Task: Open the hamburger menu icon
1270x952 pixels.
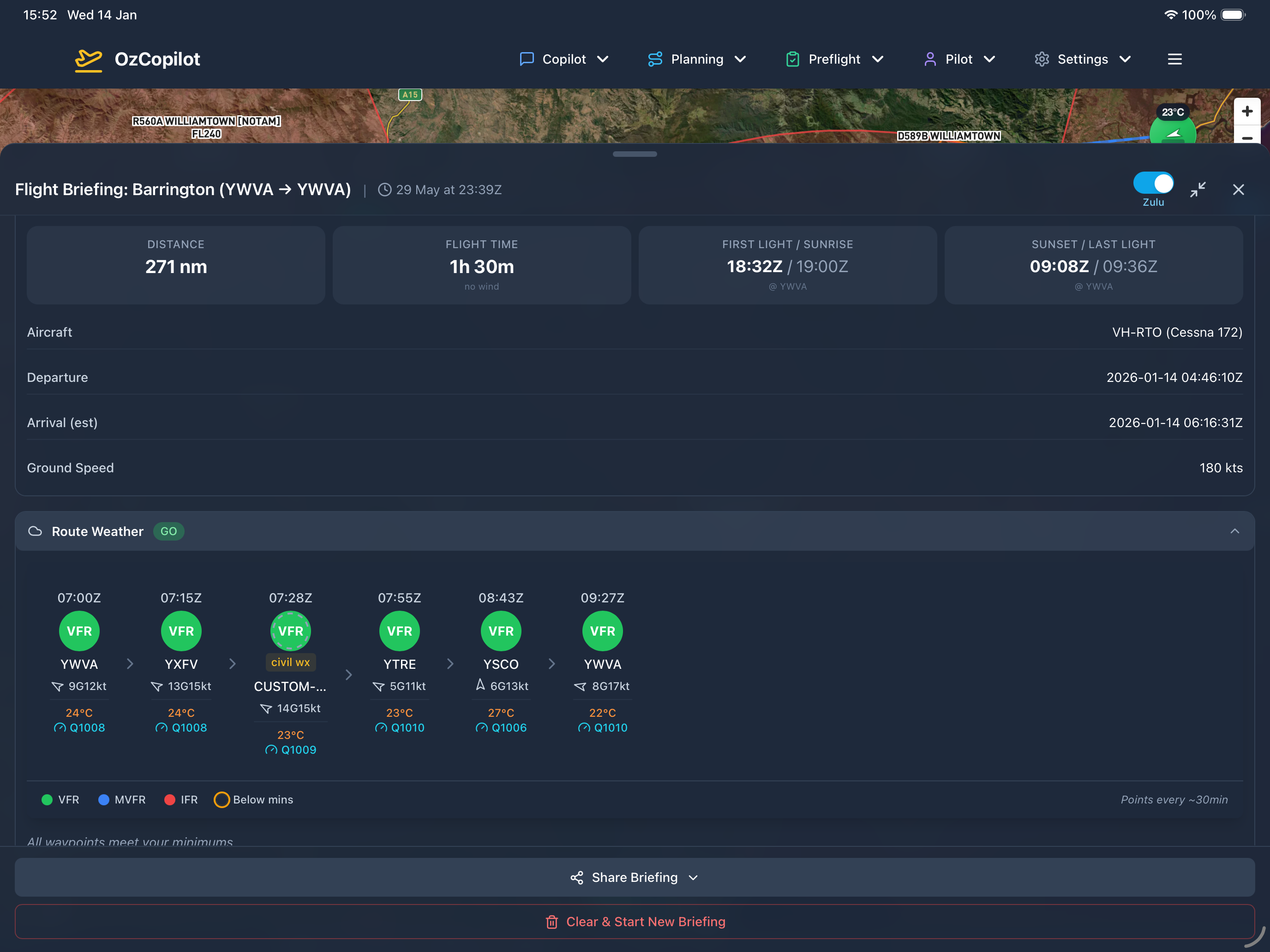Action: [1174, 59]
